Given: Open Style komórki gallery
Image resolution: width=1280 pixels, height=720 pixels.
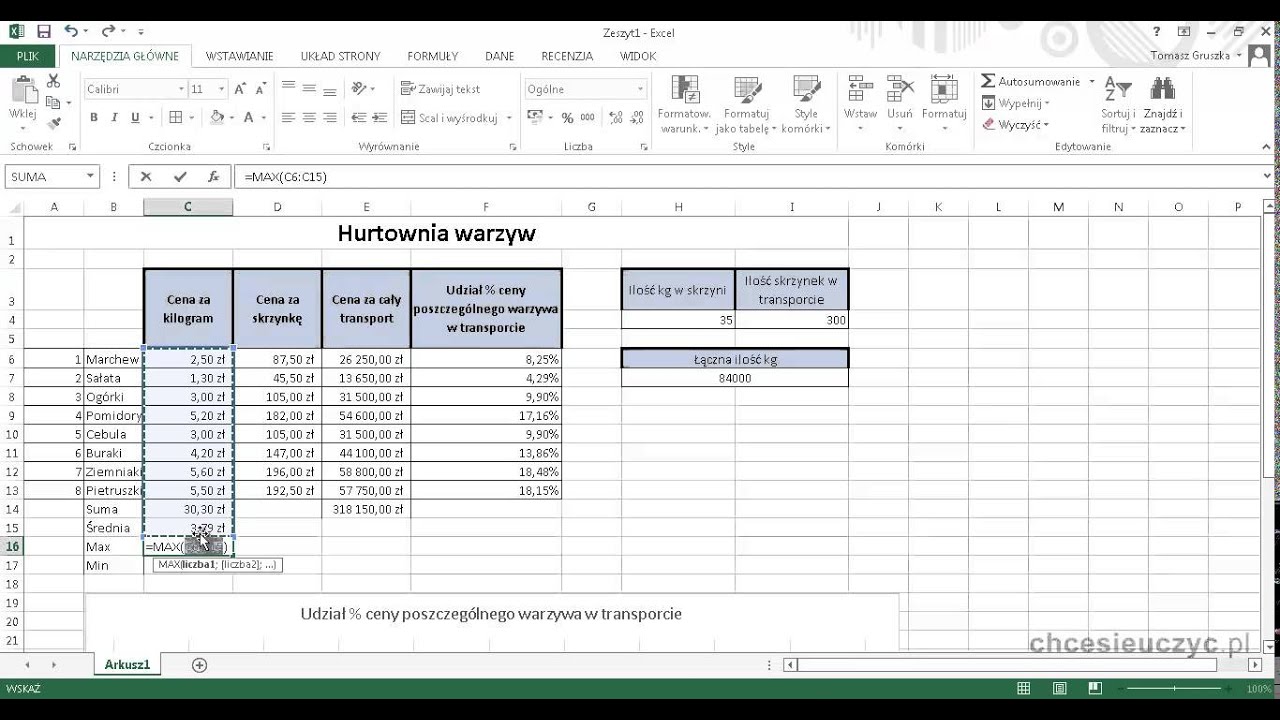Looking at the screenshot, I should pos(805,104).
